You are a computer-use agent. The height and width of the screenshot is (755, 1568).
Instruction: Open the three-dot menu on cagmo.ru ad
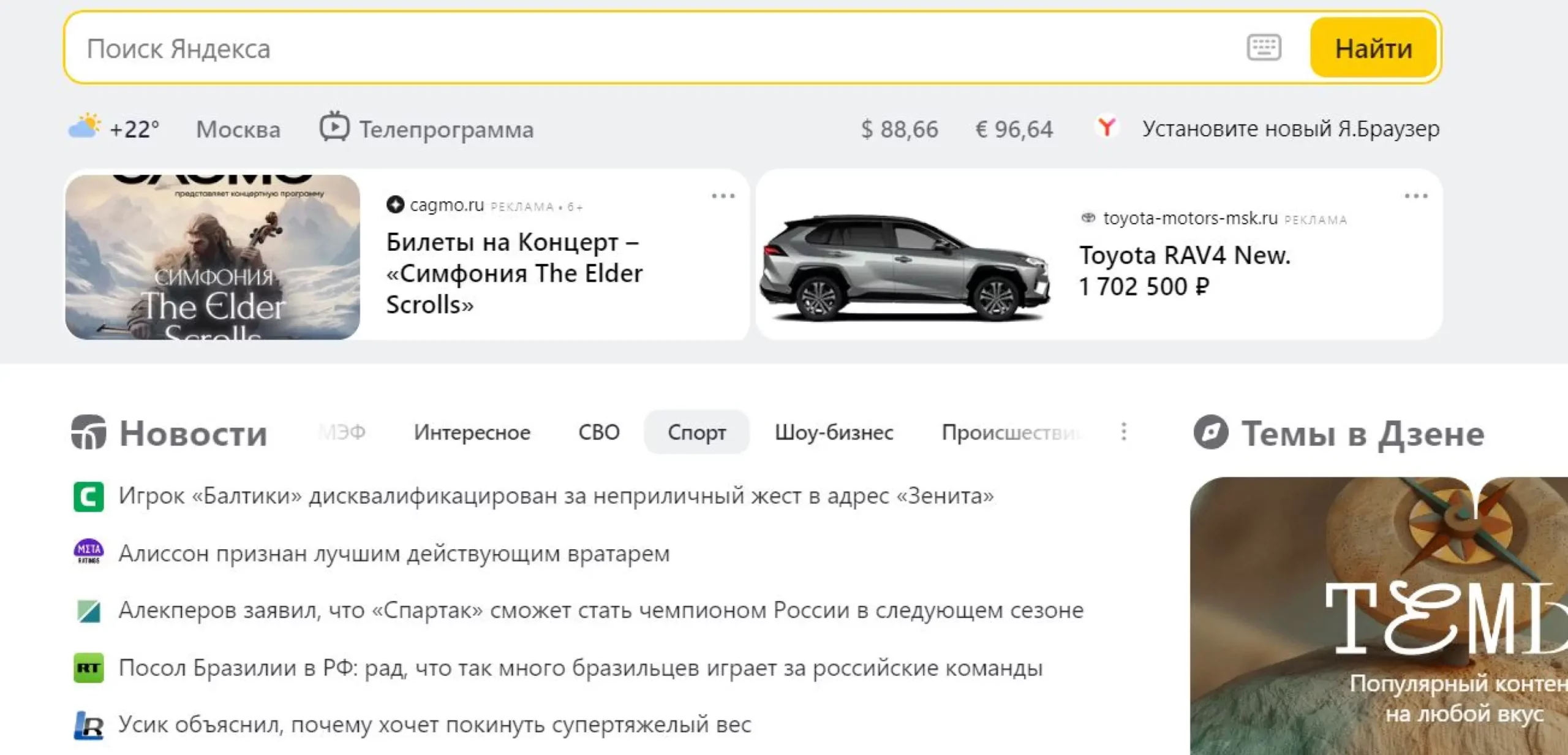pyautogui.click(x=723, y=196)
